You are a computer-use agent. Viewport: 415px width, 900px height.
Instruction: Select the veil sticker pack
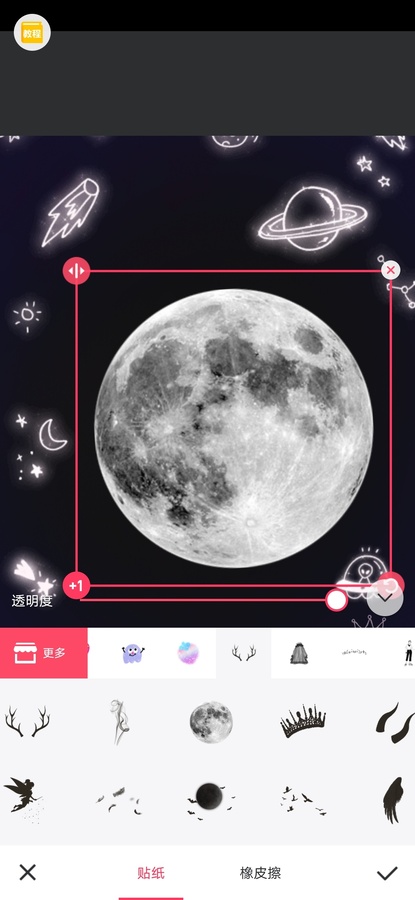tap(299, 653)
